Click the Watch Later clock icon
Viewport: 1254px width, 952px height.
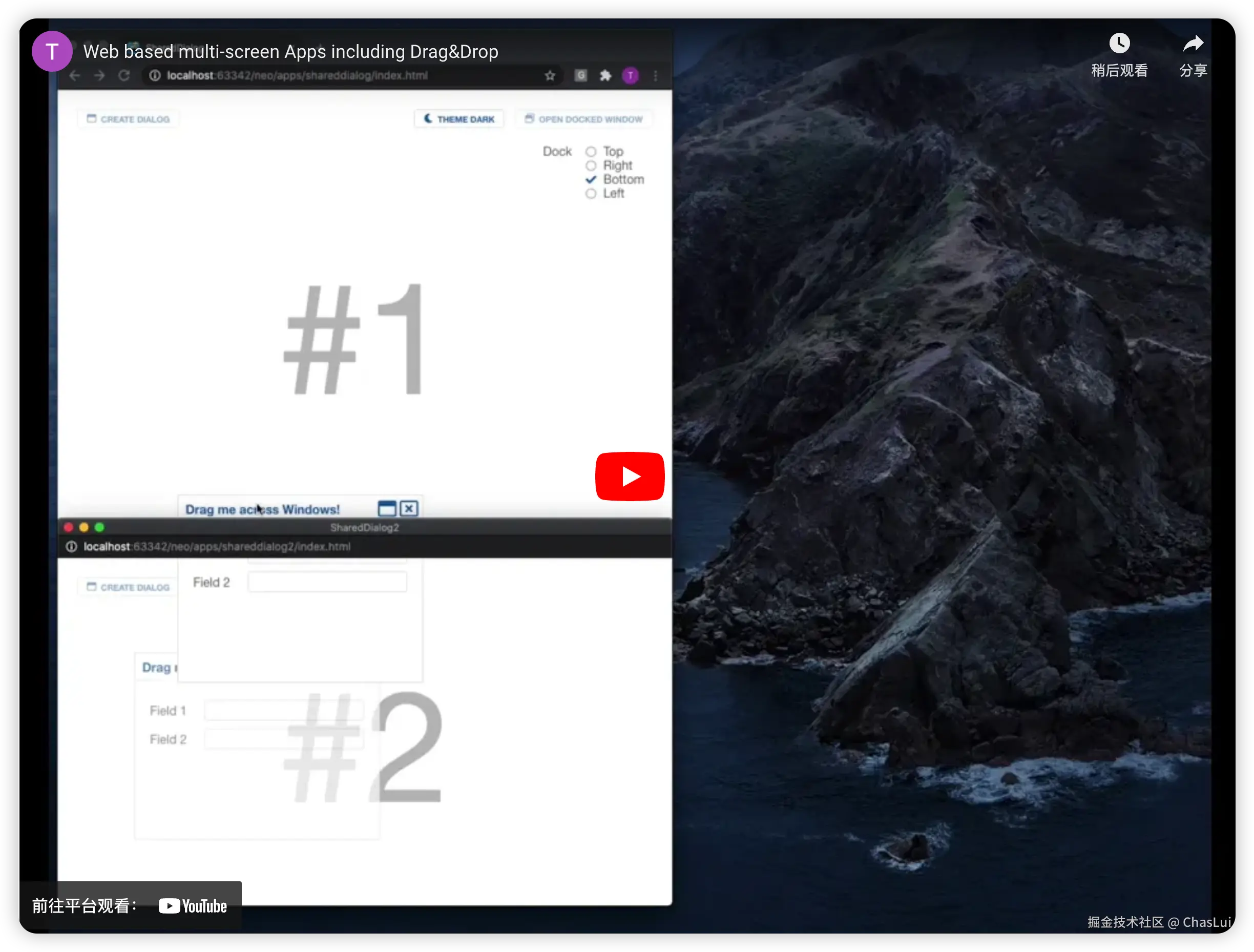(1119, 44)
